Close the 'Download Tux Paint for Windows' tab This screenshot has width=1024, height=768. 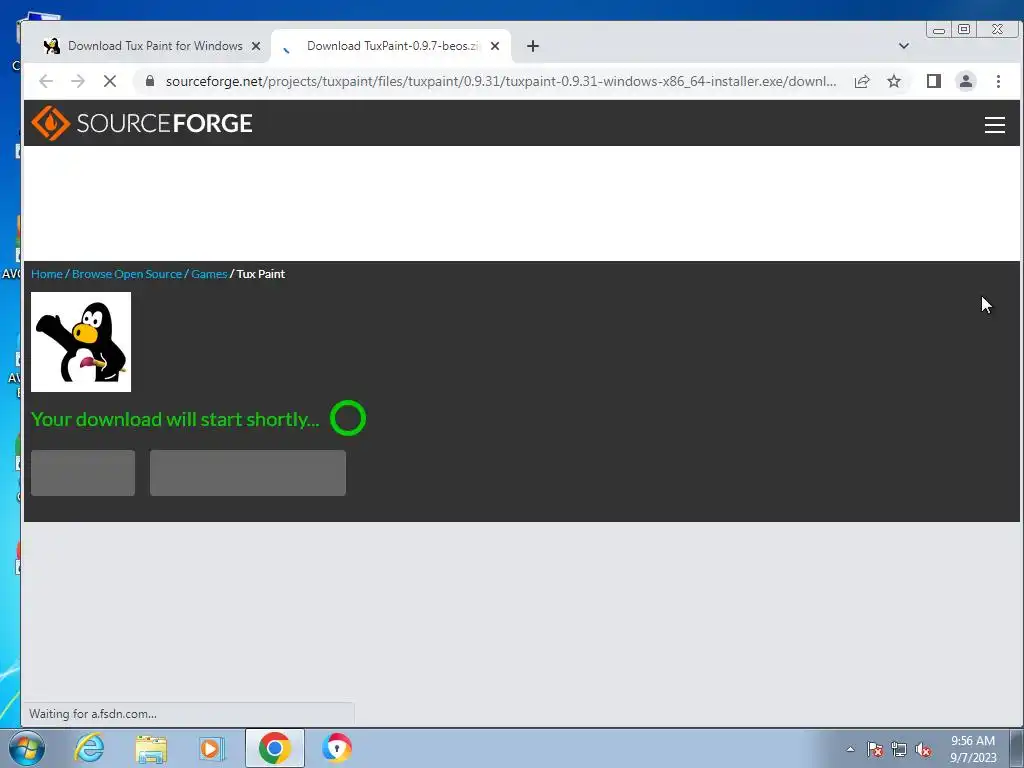tap(256, 46)
